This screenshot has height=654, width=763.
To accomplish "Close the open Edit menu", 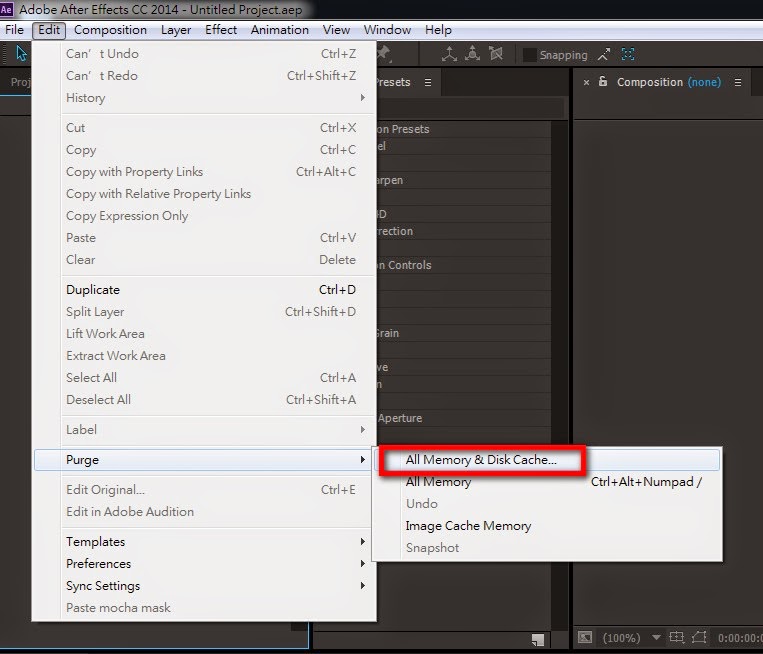I will (x=49, y=30).
